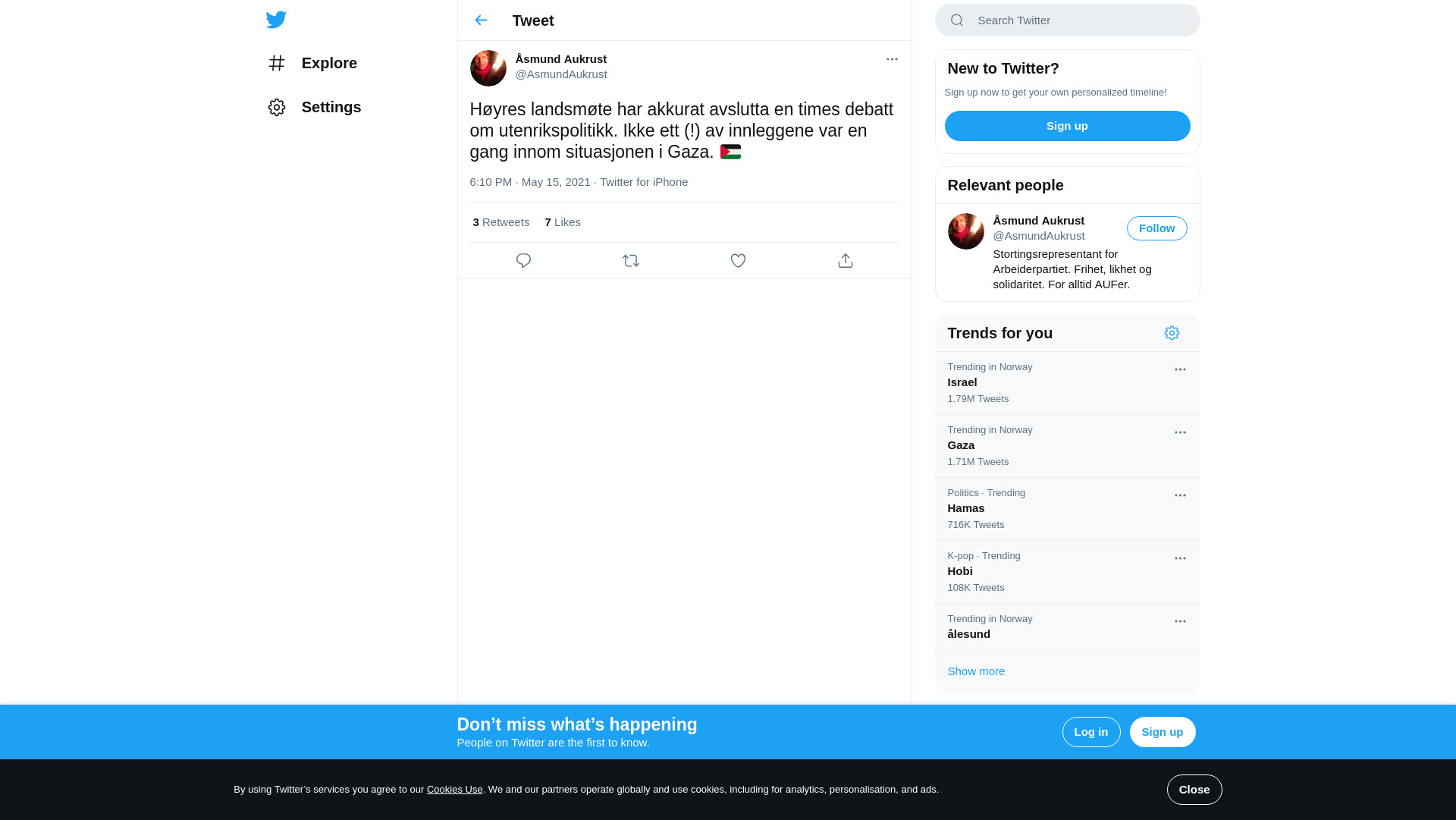Viewport: 1456px width, 820px height.
Task: Open the Explore hashtag icon
Action: [277, 63]
